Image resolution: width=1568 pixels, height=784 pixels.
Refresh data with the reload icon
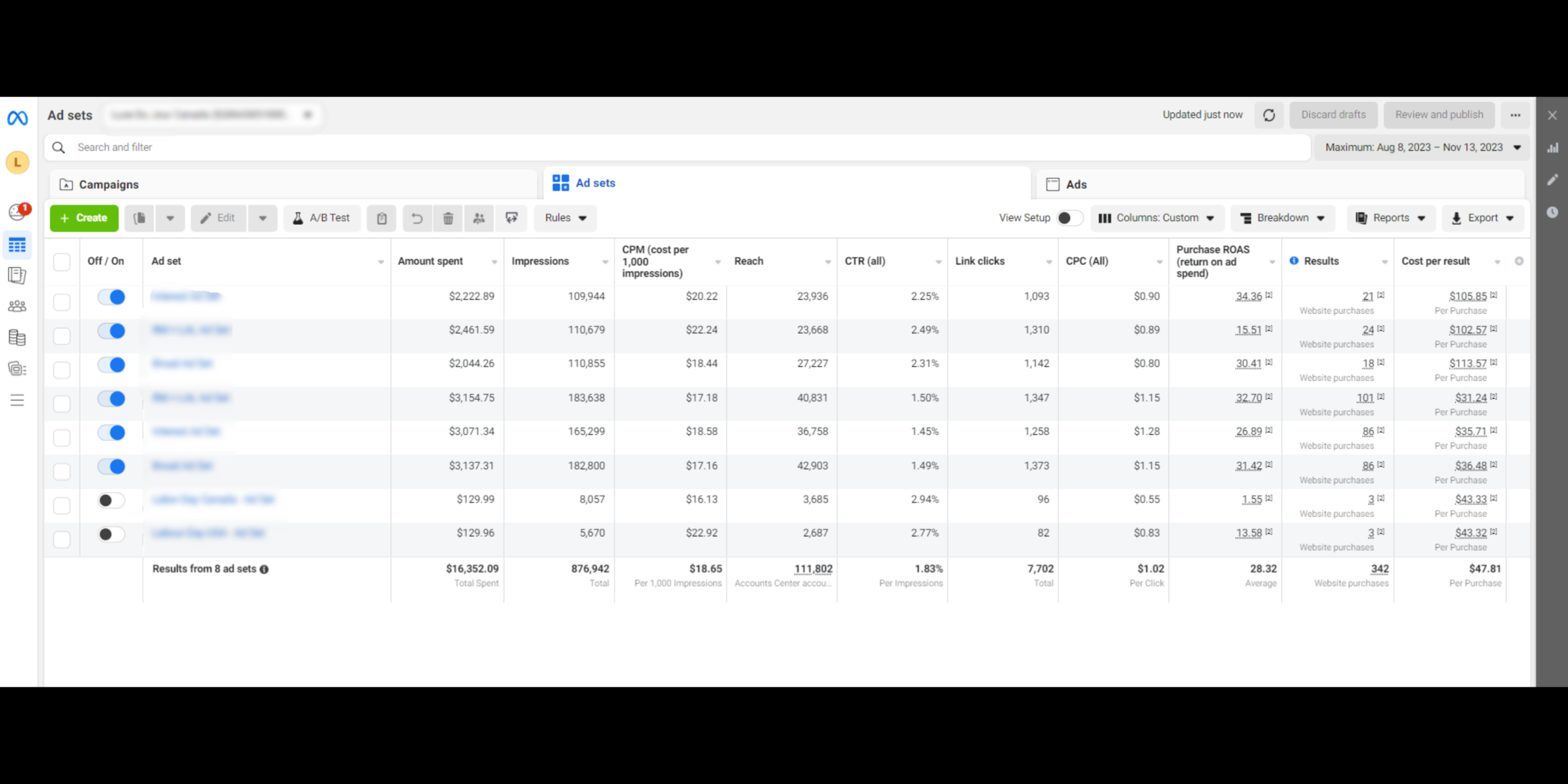(x=1269, y=115)
